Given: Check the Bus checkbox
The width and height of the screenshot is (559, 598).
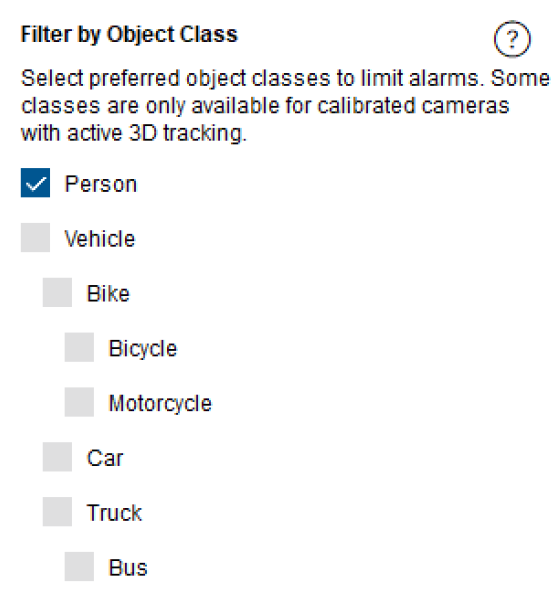Looking at the screenshot, I should pyautogui.click(x=79, y=566).
